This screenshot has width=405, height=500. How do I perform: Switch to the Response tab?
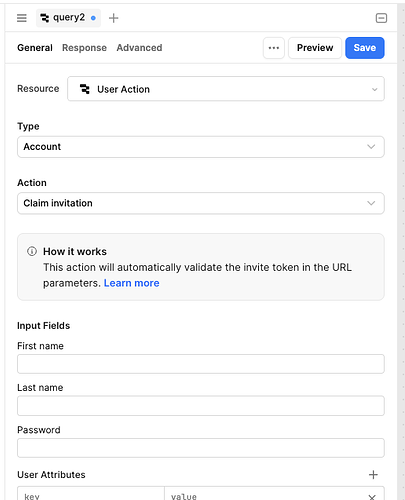(84, 48)
